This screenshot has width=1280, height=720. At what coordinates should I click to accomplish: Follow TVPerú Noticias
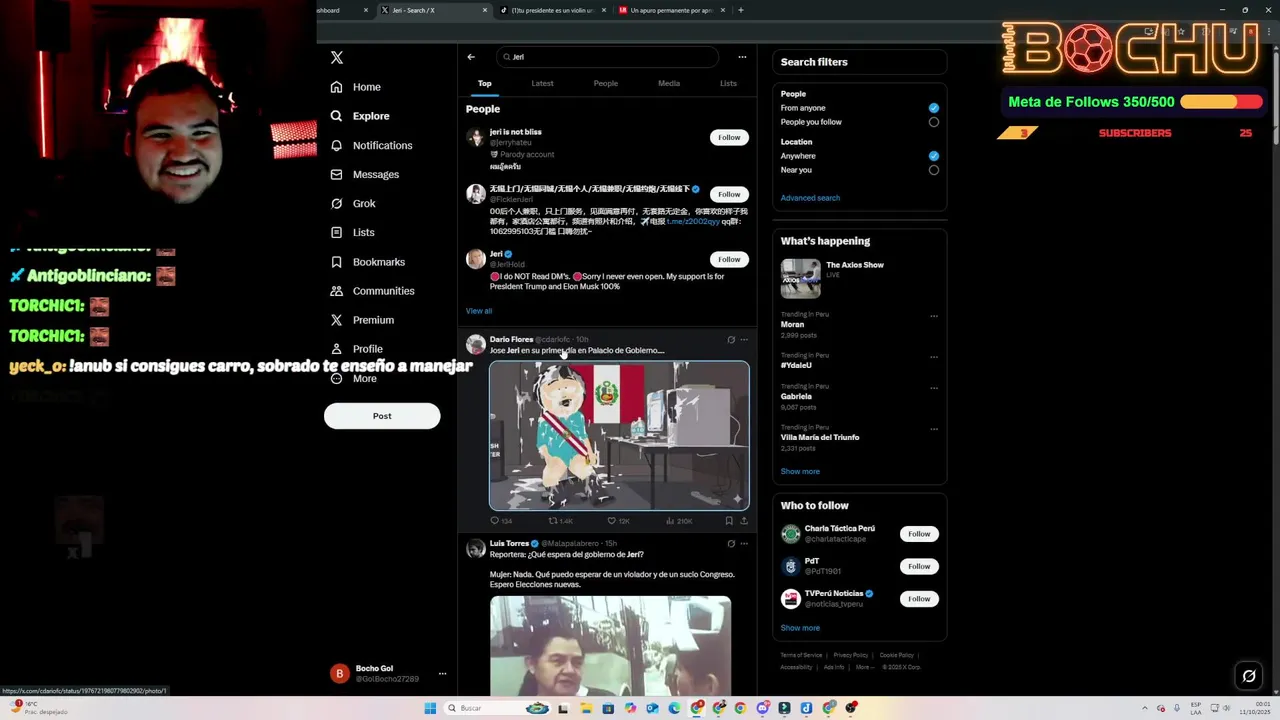point(919,599)
